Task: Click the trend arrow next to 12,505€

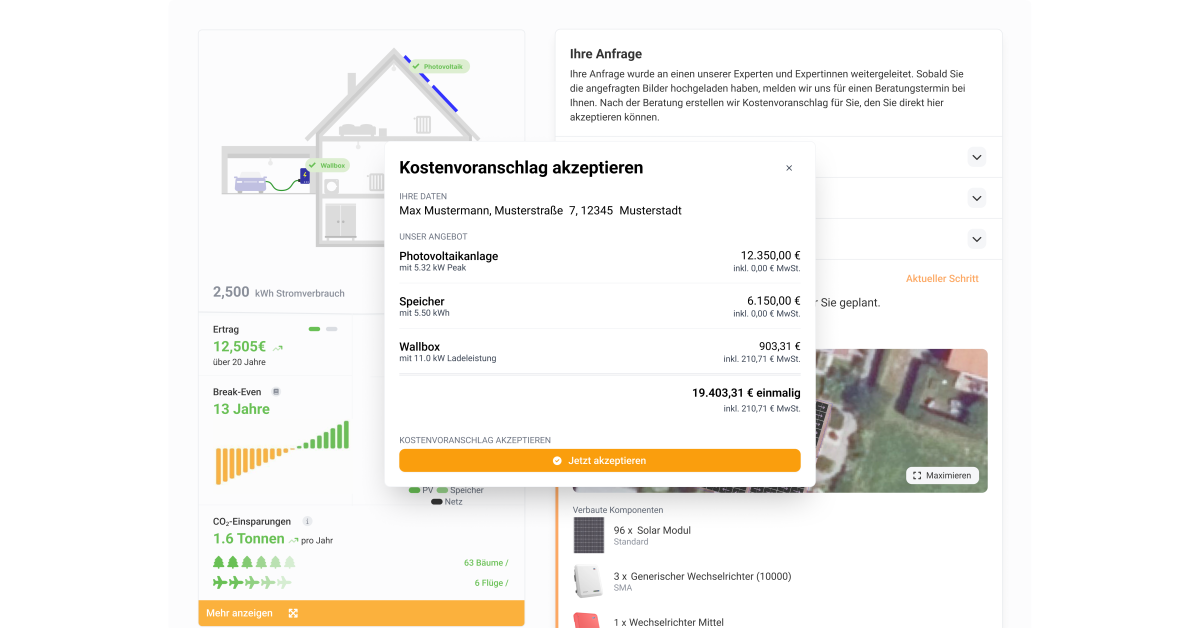Action: coord(278,348)
